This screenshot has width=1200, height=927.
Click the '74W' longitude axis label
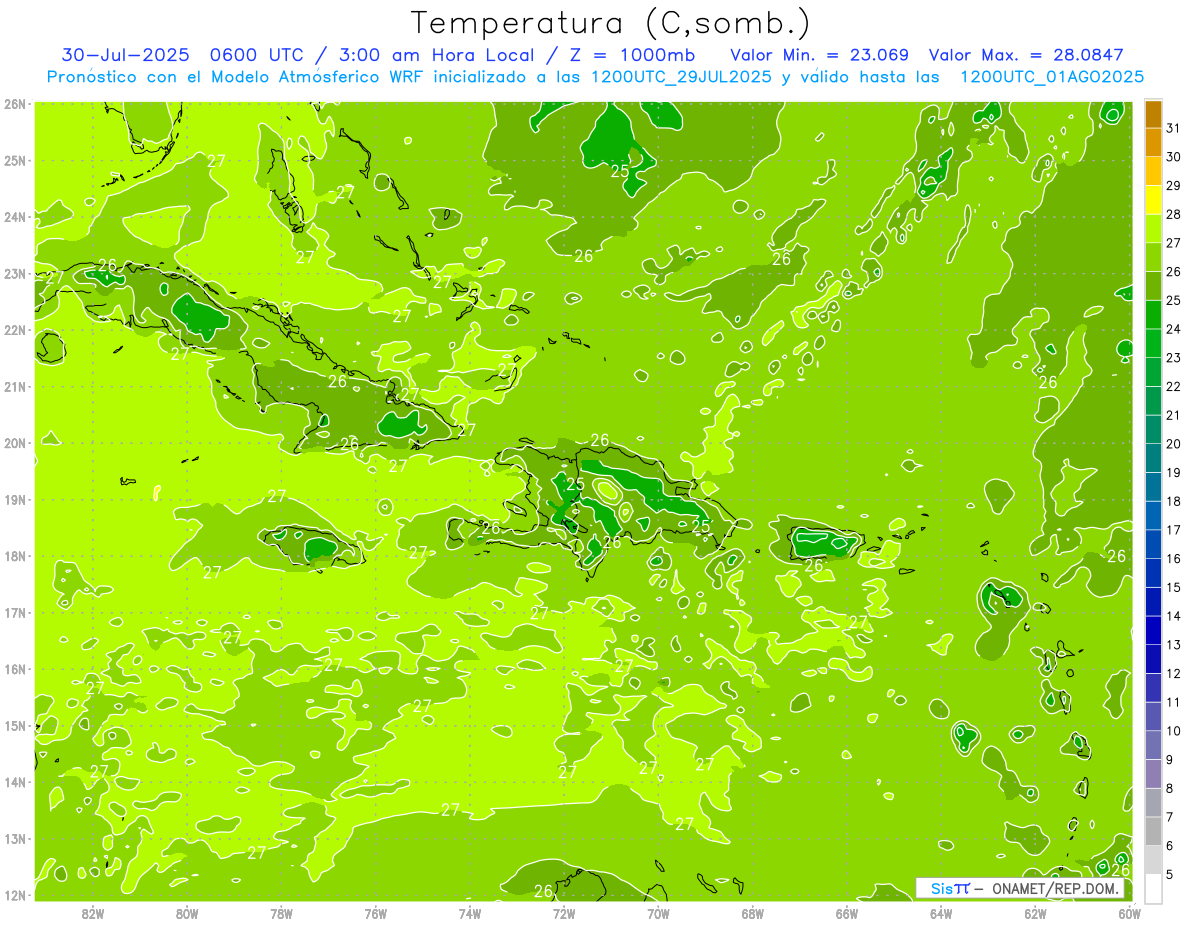click(470, 913)
